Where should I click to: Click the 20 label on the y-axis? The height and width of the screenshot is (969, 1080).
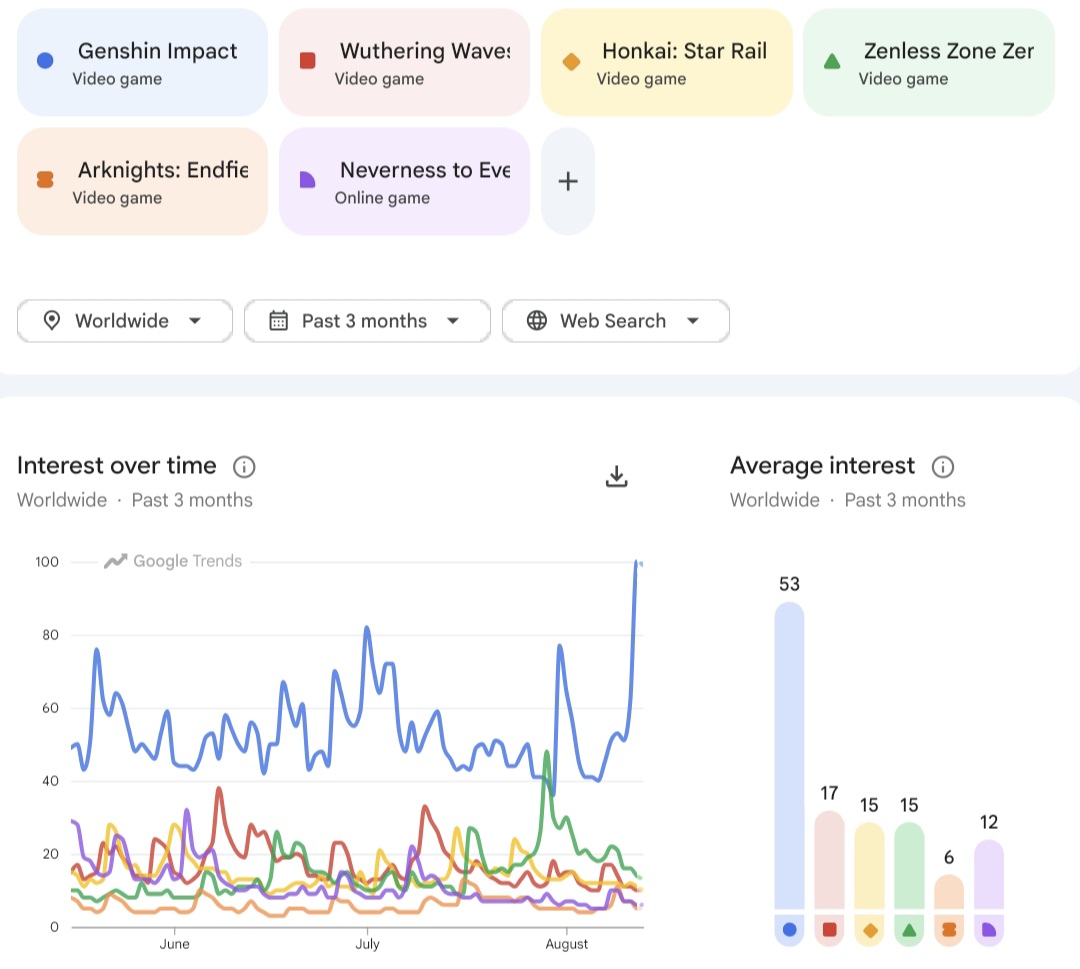pos(50,854)
